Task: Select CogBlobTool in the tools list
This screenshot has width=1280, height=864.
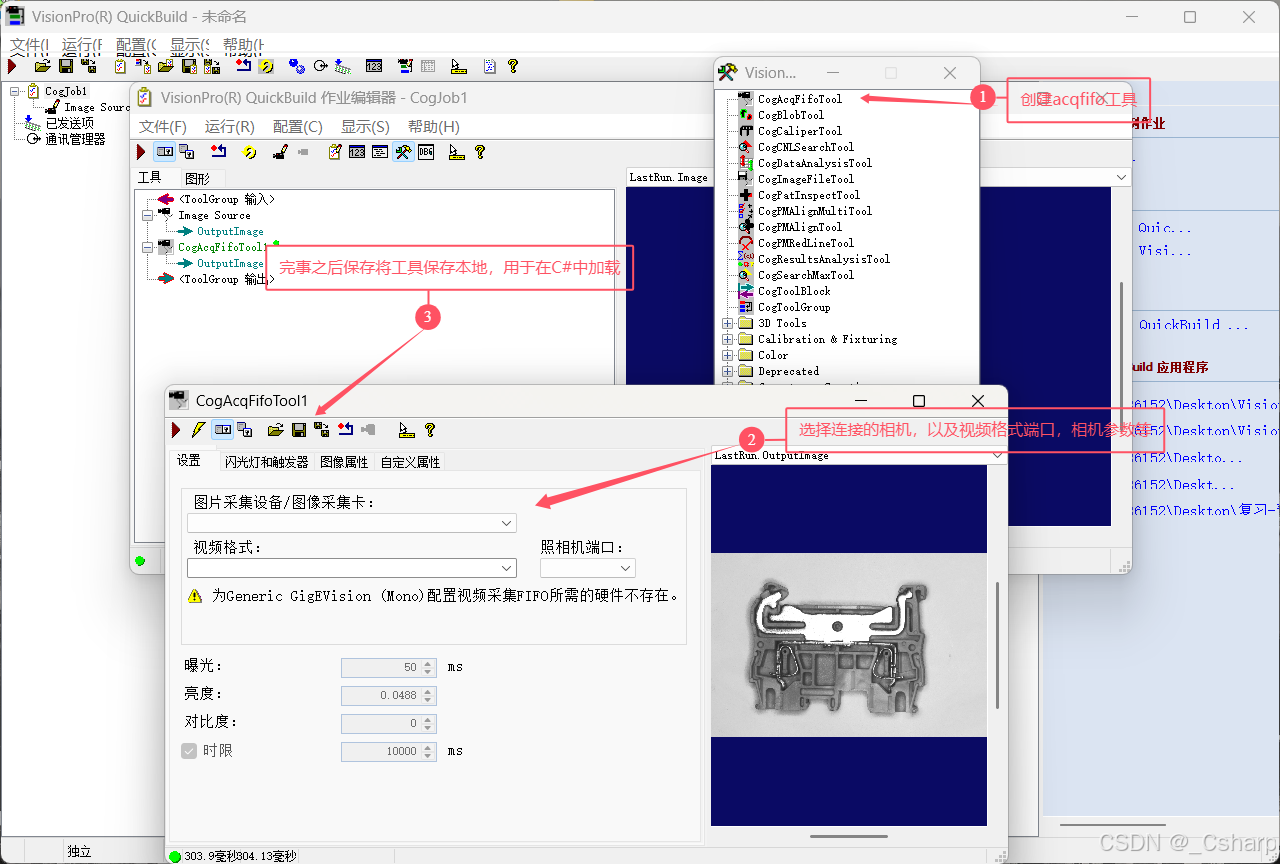Action: point(791,115)
